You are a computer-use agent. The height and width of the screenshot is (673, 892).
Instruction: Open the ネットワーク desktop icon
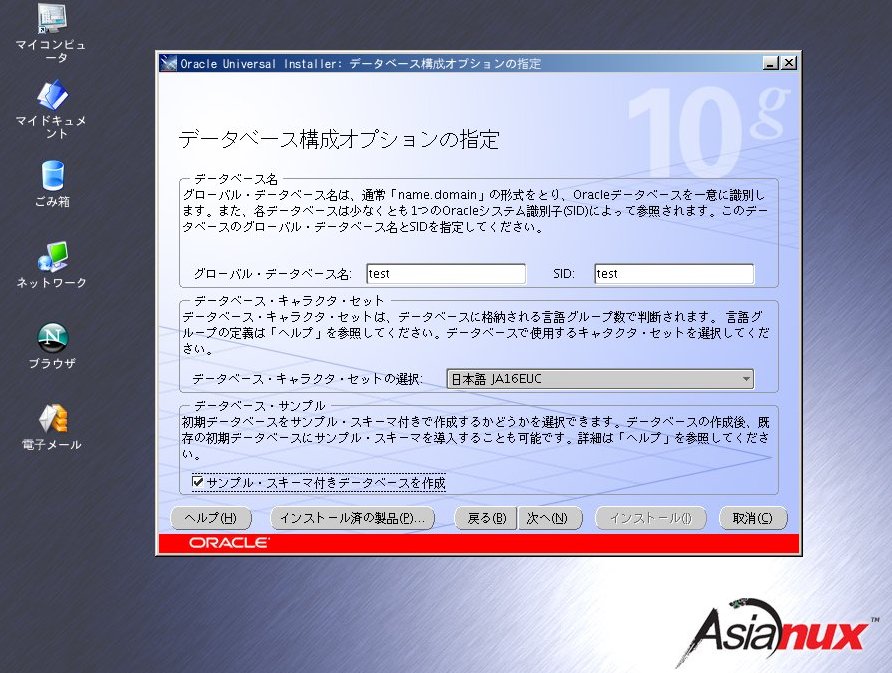pos(52,265)
